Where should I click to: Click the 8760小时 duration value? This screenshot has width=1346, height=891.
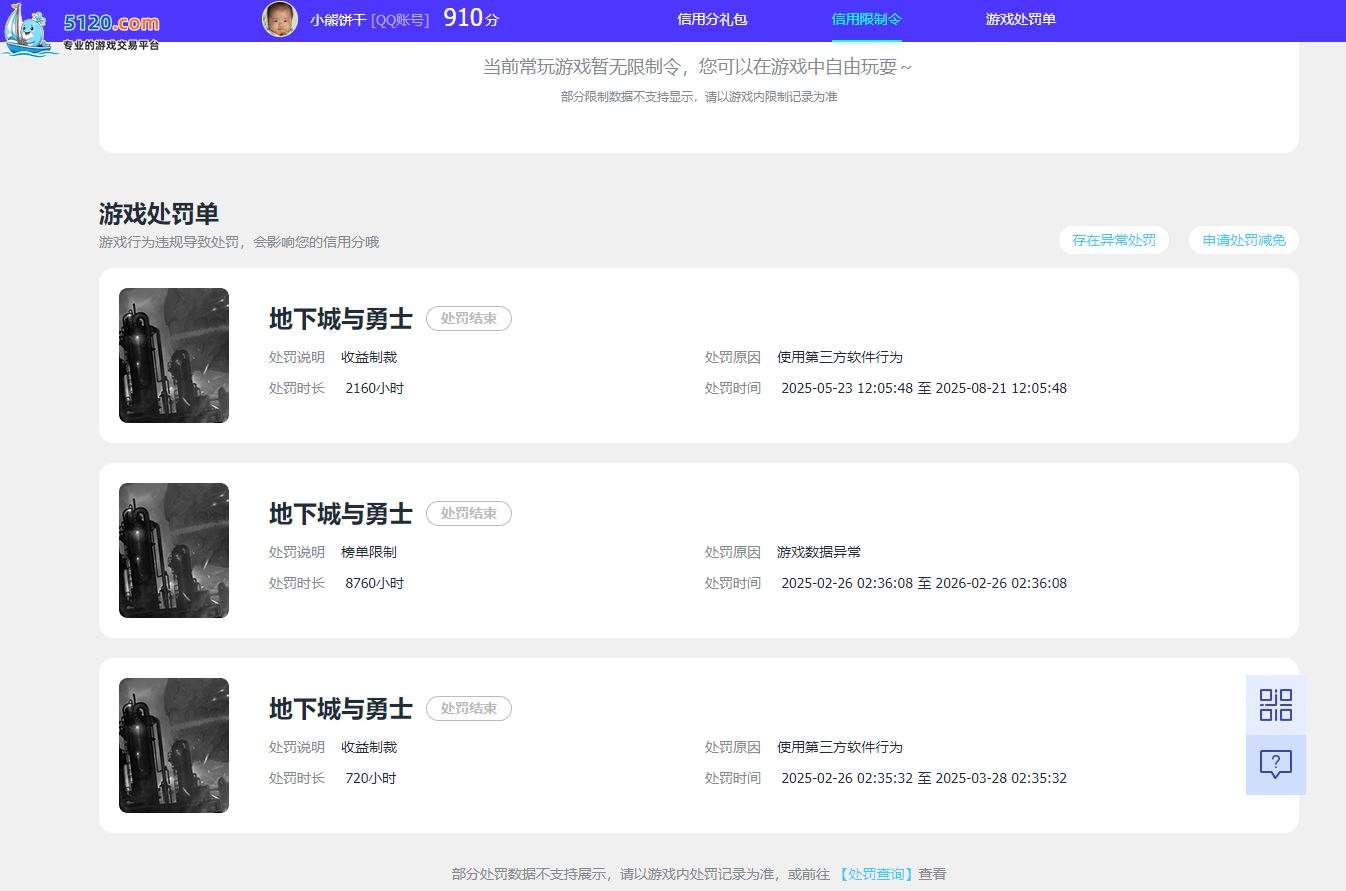[374, 583]
